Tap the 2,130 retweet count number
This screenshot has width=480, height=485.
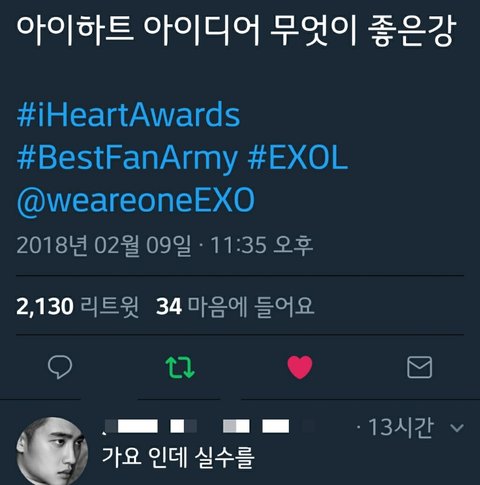coord(45,306)
